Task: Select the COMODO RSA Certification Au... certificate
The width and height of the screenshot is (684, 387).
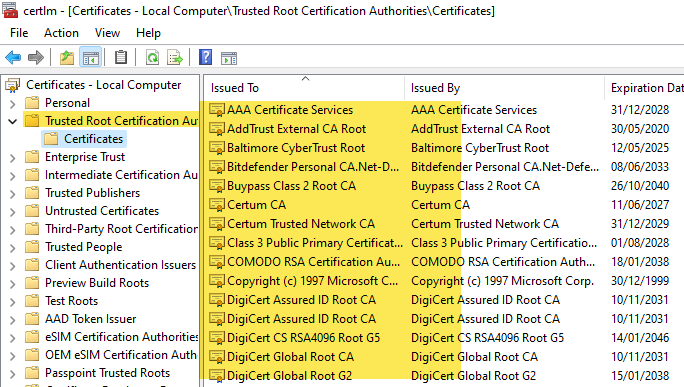Action: point(313,262)
